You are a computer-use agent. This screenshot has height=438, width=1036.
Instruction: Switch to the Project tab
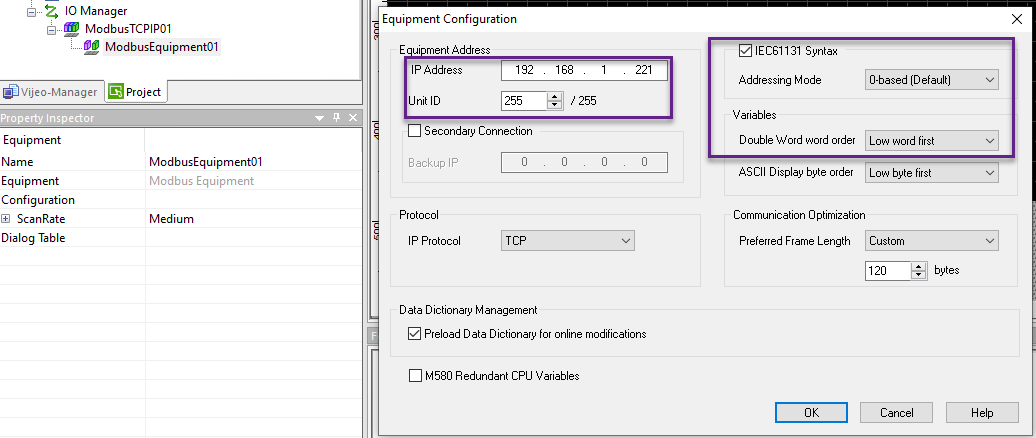[135, 92]
